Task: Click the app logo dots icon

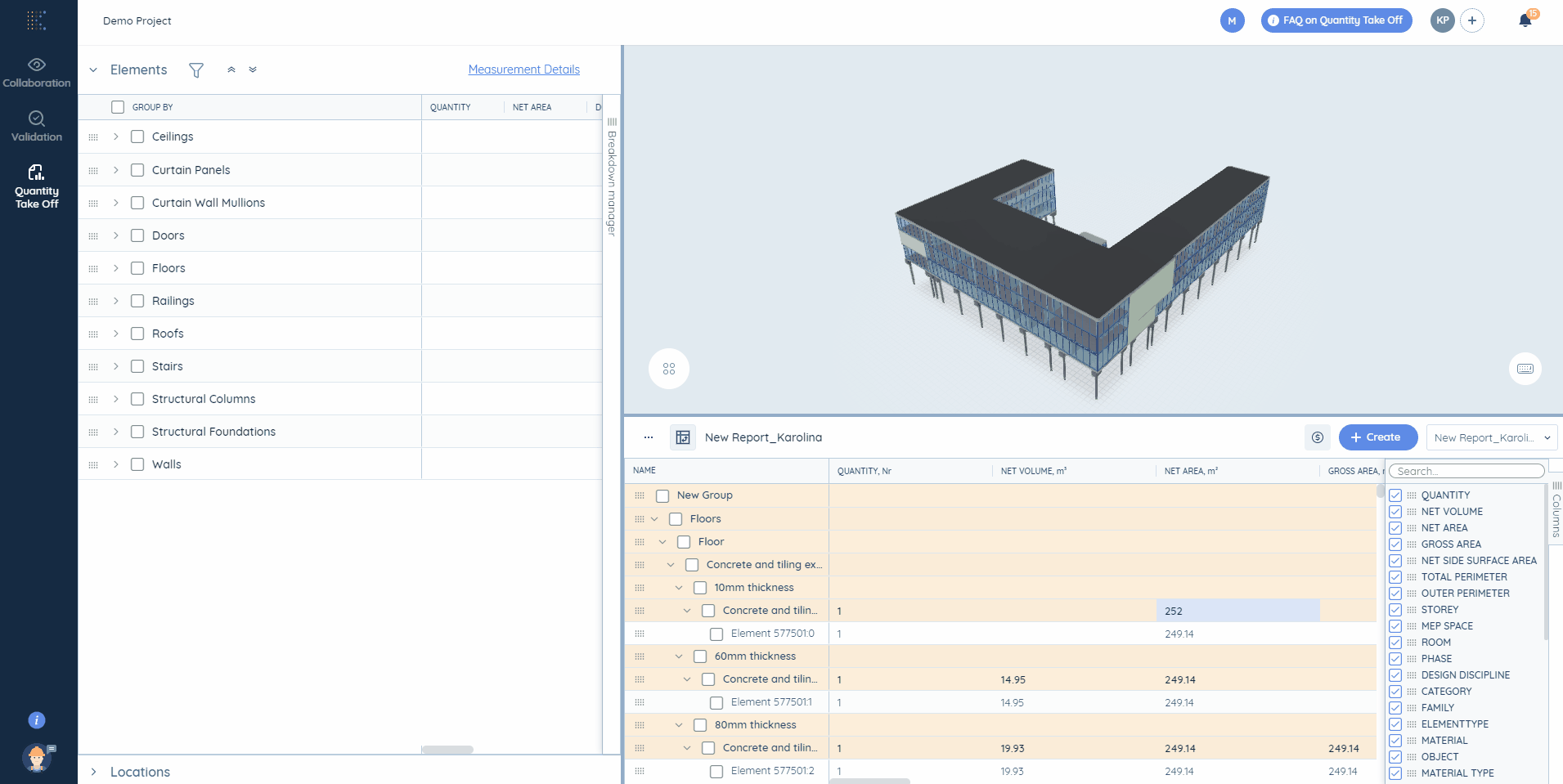Action: (36, 20)
